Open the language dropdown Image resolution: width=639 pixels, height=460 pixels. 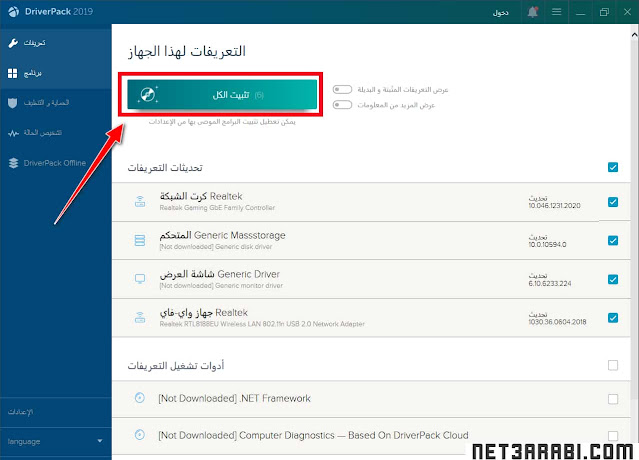tap(55, 441)
